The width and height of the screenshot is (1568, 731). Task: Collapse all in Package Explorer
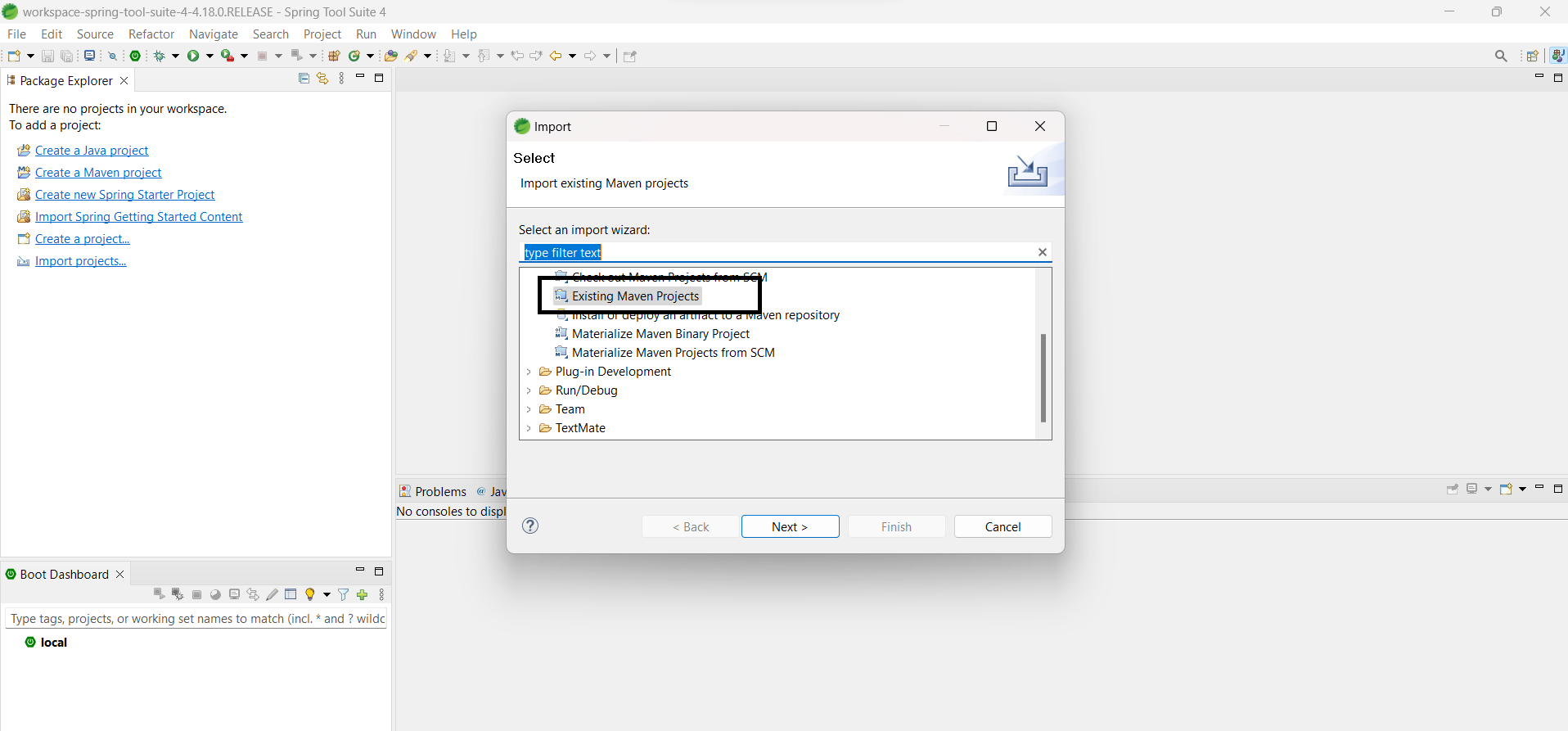click(x=304, y=79)
